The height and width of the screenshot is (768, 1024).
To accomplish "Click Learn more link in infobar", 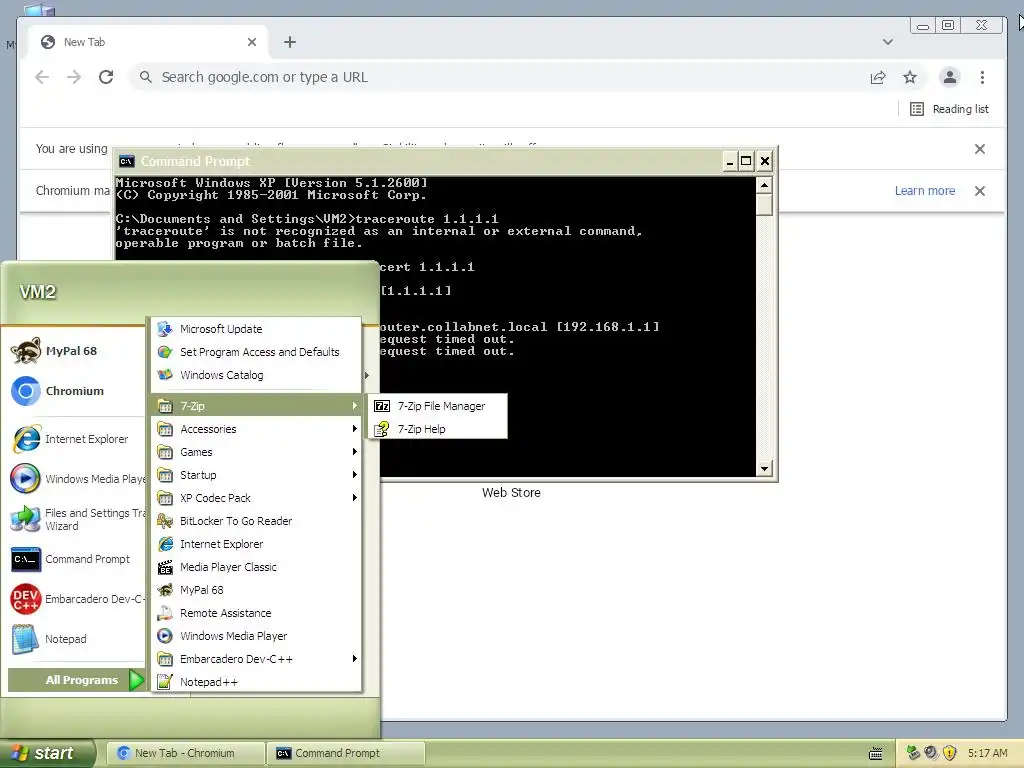I will pos(925,191).
